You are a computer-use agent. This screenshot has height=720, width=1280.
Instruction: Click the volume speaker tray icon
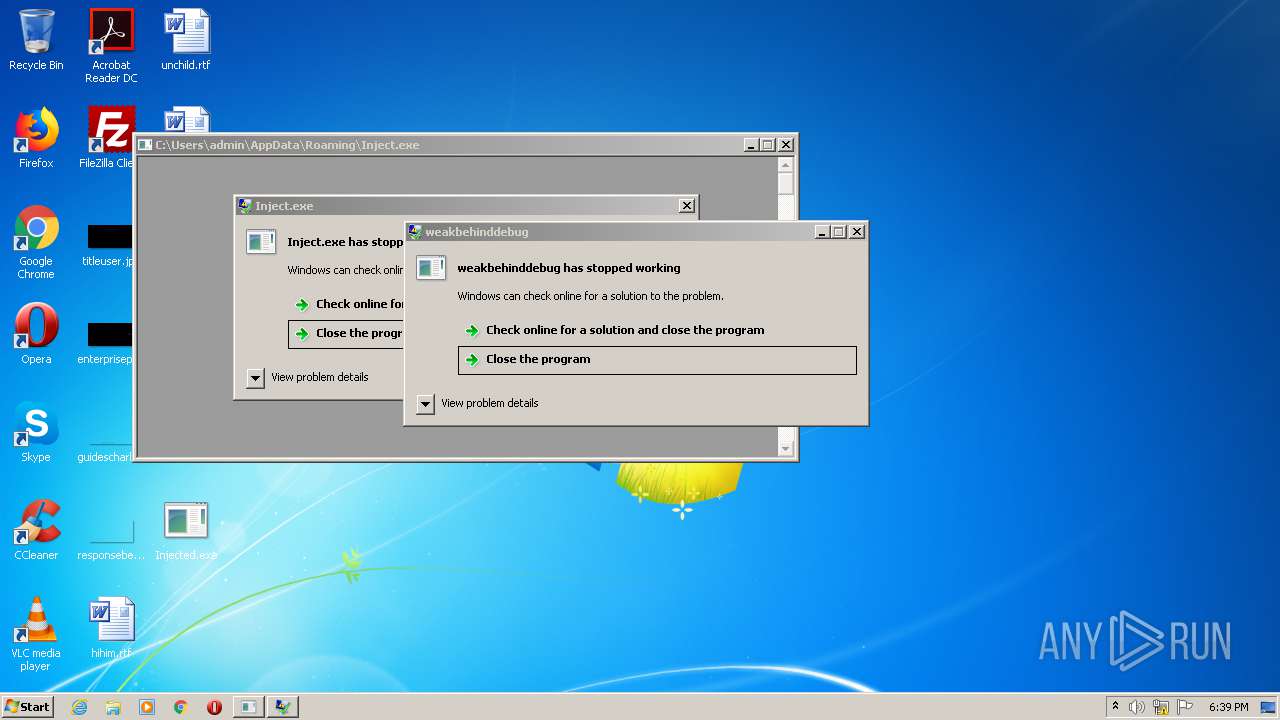[1137, 707]
